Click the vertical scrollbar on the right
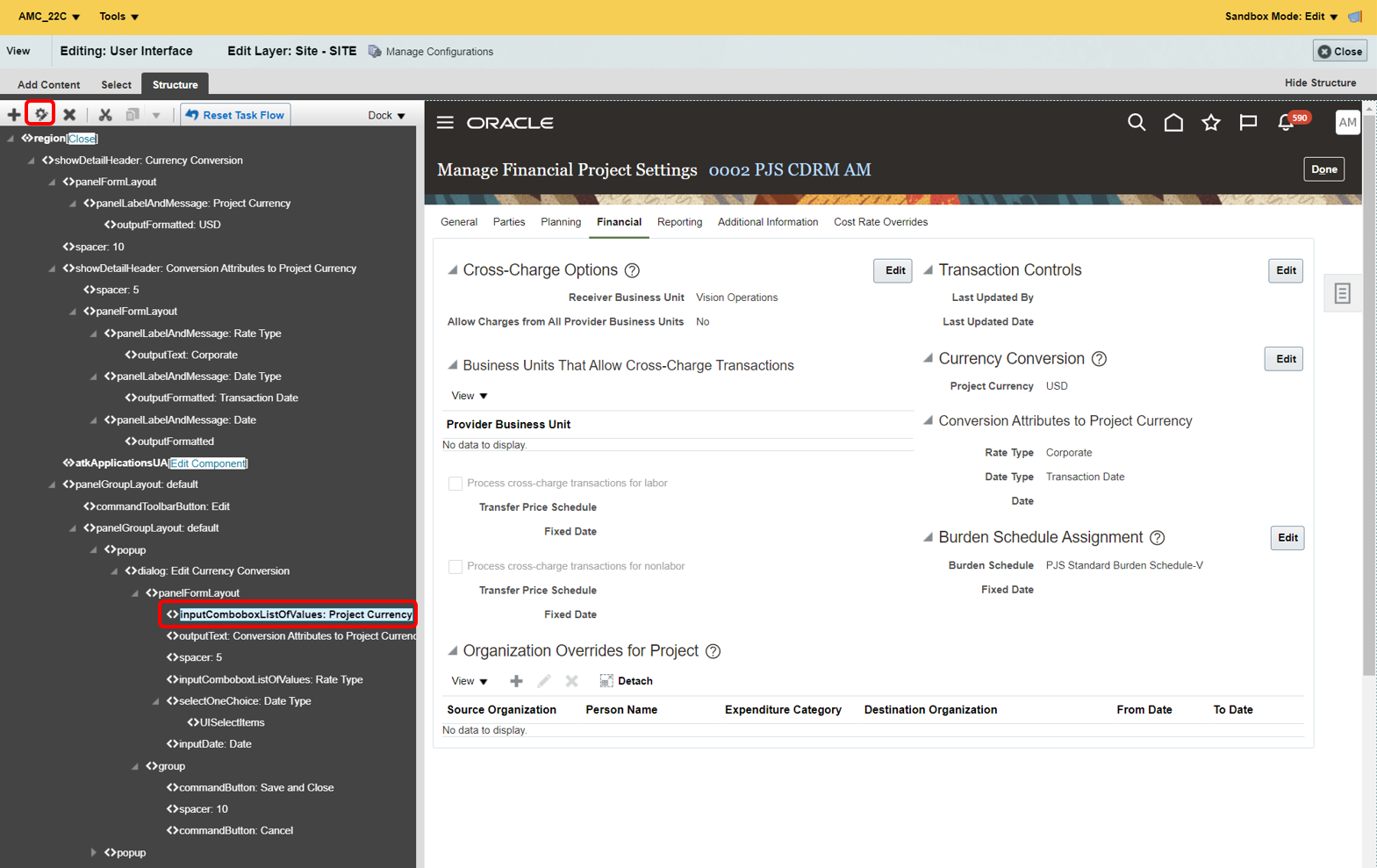The image size is (1377, 868). click(x=1369, y=395)
